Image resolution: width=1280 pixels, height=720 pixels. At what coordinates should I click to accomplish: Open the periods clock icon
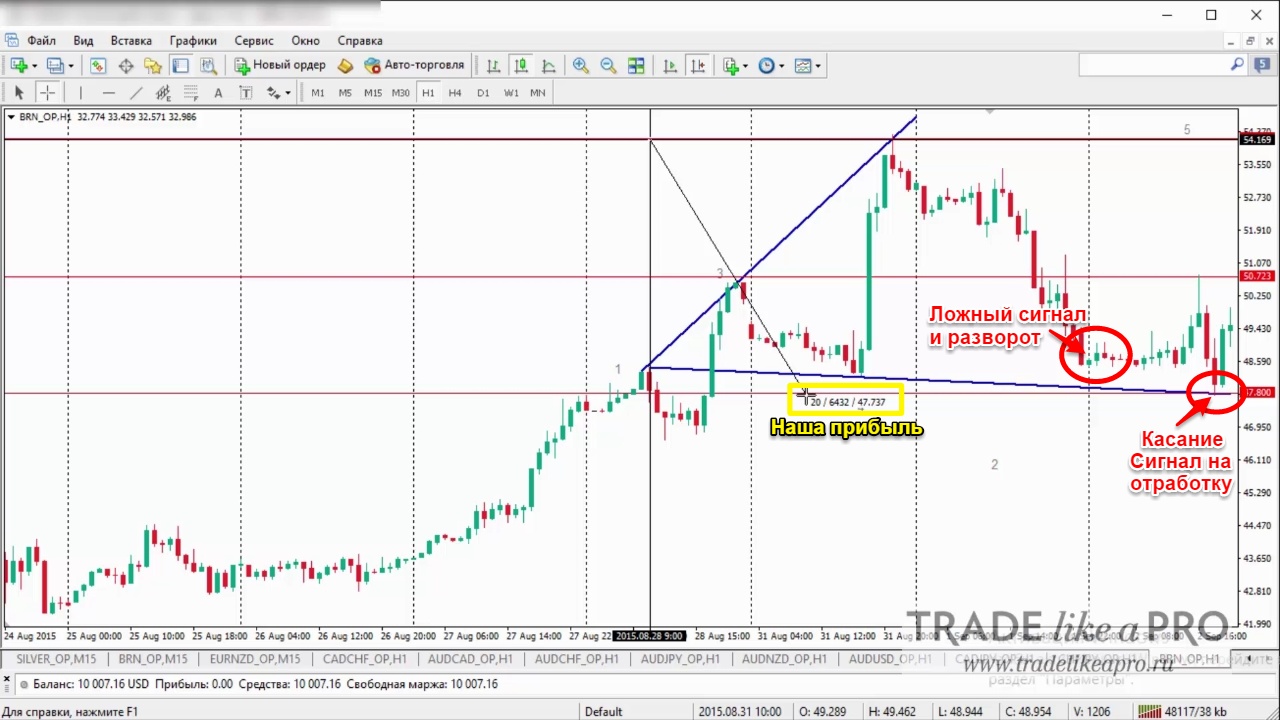(766, 66)
